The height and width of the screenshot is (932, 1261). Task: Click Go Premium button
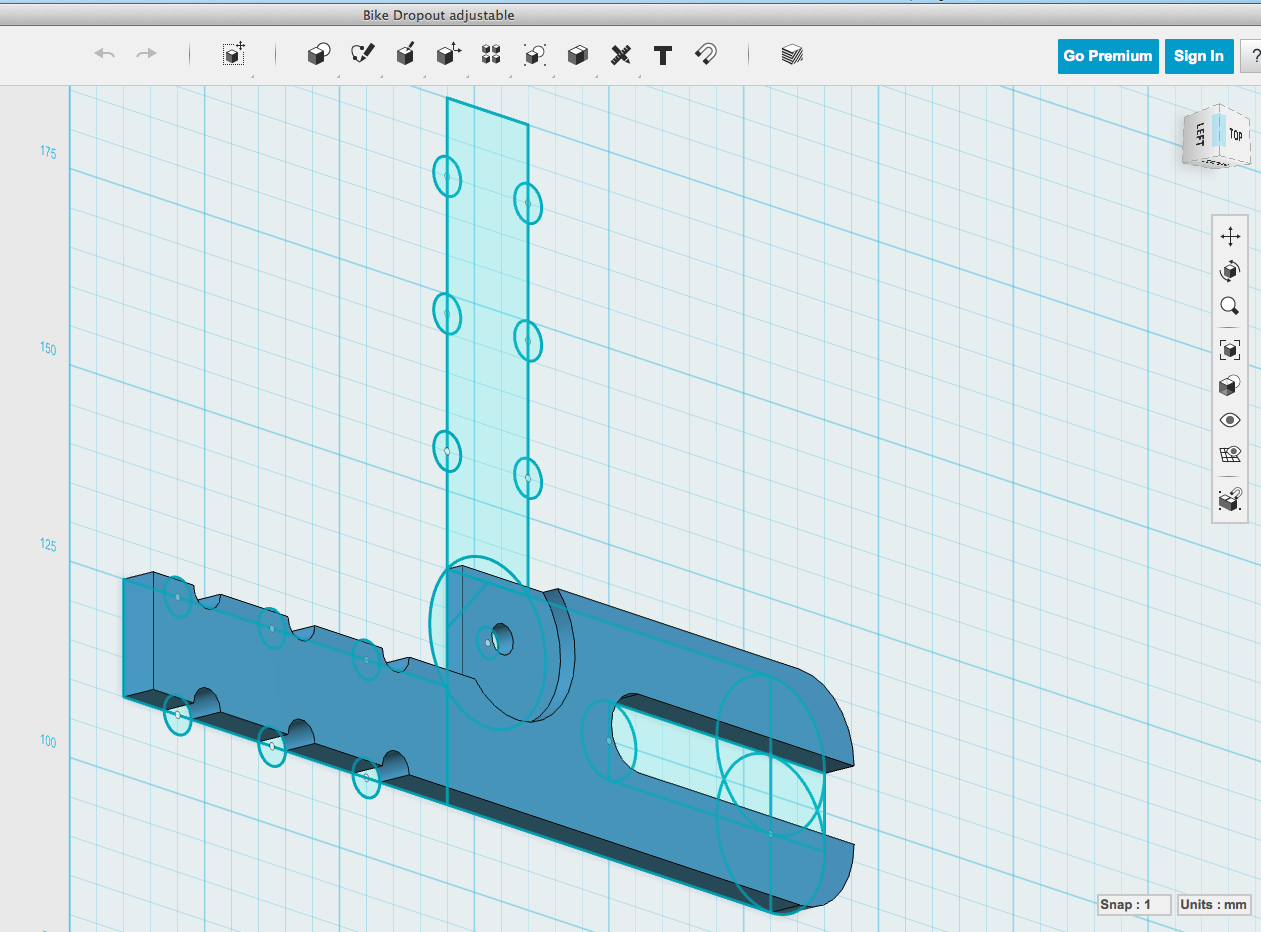coord(1107,56)
